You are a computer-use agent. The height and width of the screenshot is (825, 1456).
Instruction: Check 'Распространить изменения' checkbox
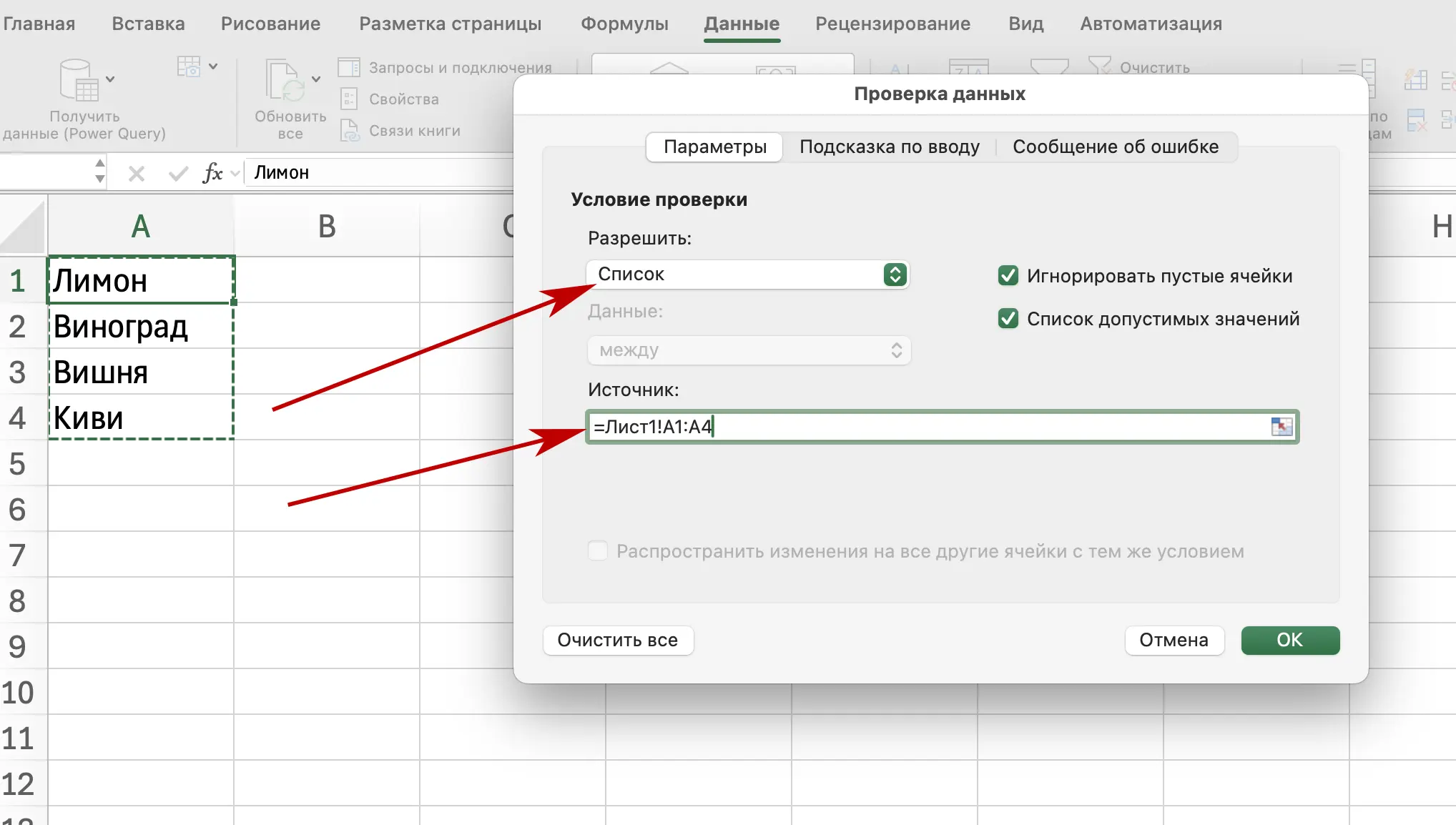click(x=598, y=551)
